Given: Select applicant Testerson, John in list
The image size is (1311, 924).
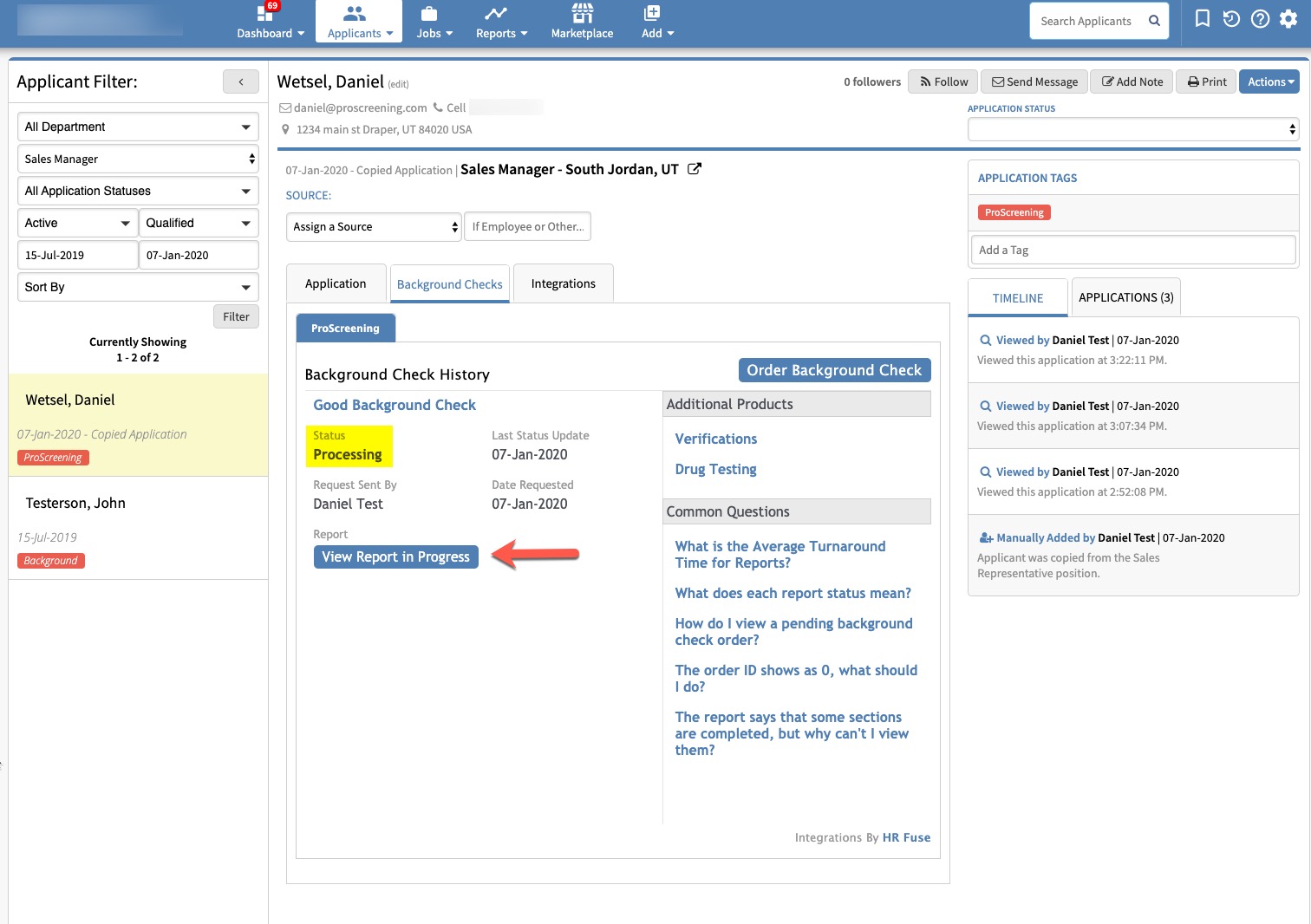Looking at the screenshot, I should click(75, 504).
